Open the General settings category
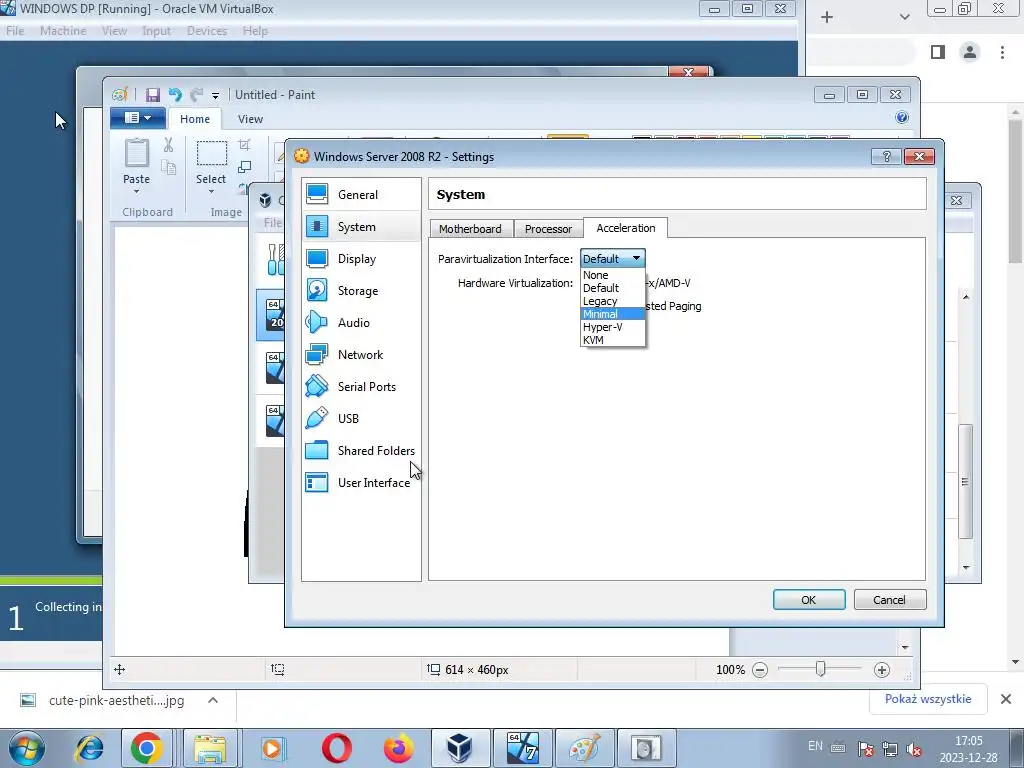1024x768 pixels. (361, 194)
